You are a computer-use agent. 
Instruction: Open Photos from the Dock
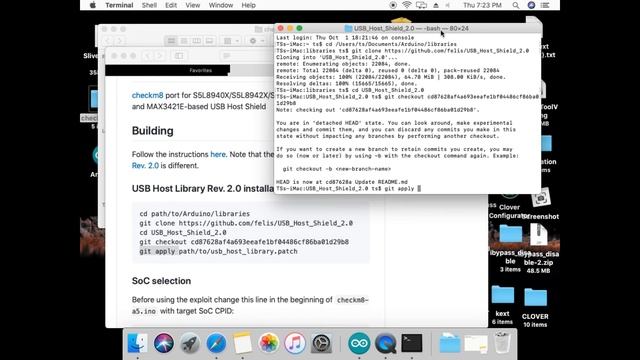pyautogui.click(x=269, y=343)
